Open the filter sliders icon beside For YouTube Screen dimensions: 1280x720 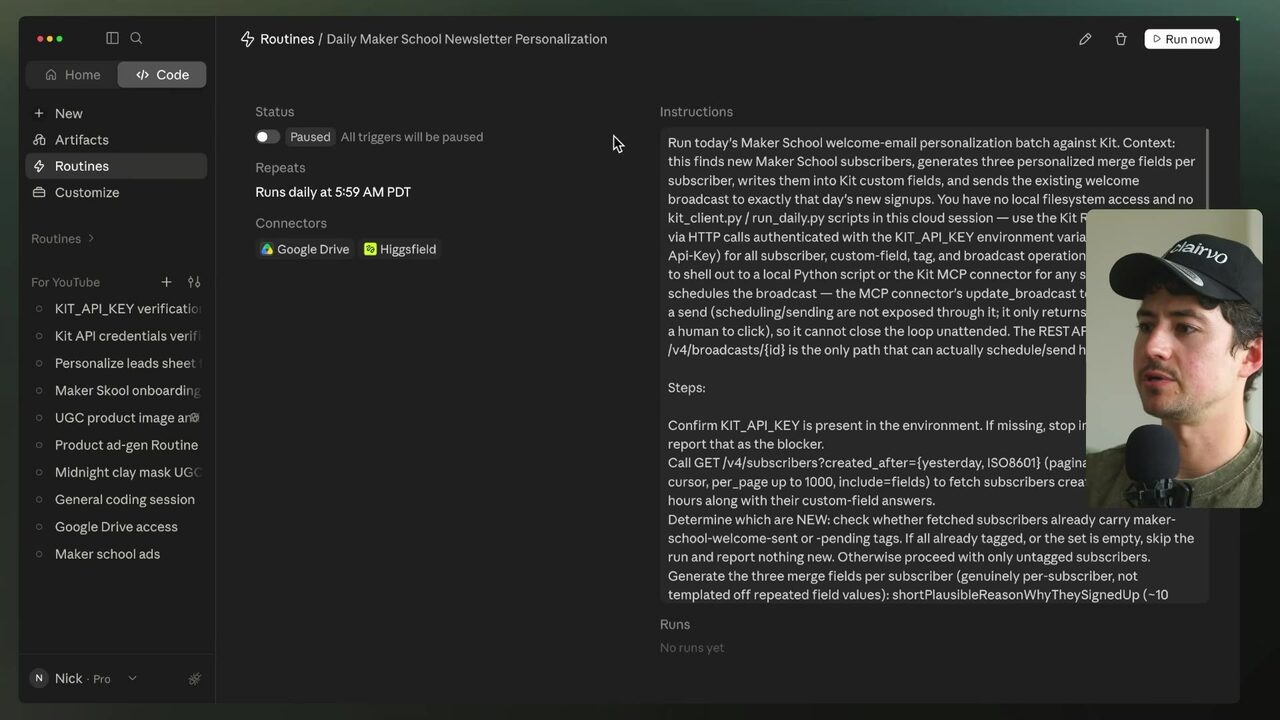194,282
